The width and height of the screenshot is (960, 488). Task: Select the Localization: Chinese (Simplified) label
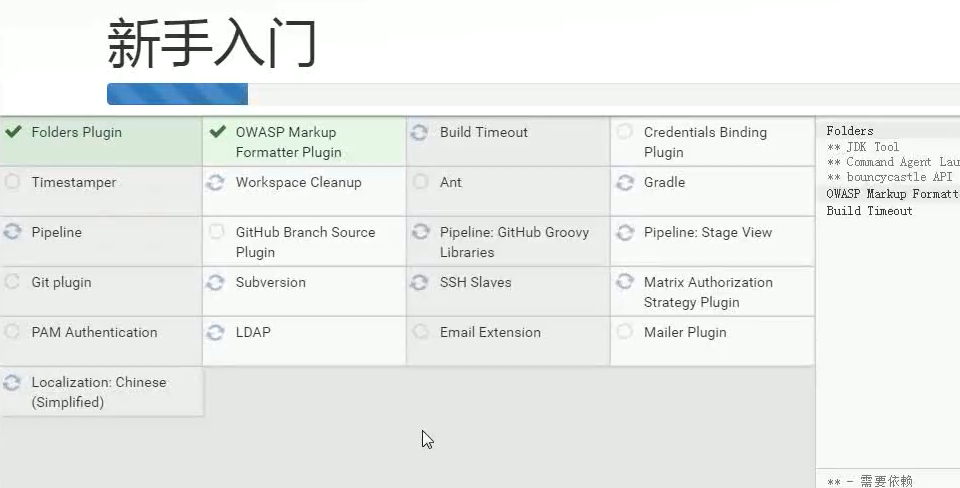pyautogui.click(x=99, y=392)
